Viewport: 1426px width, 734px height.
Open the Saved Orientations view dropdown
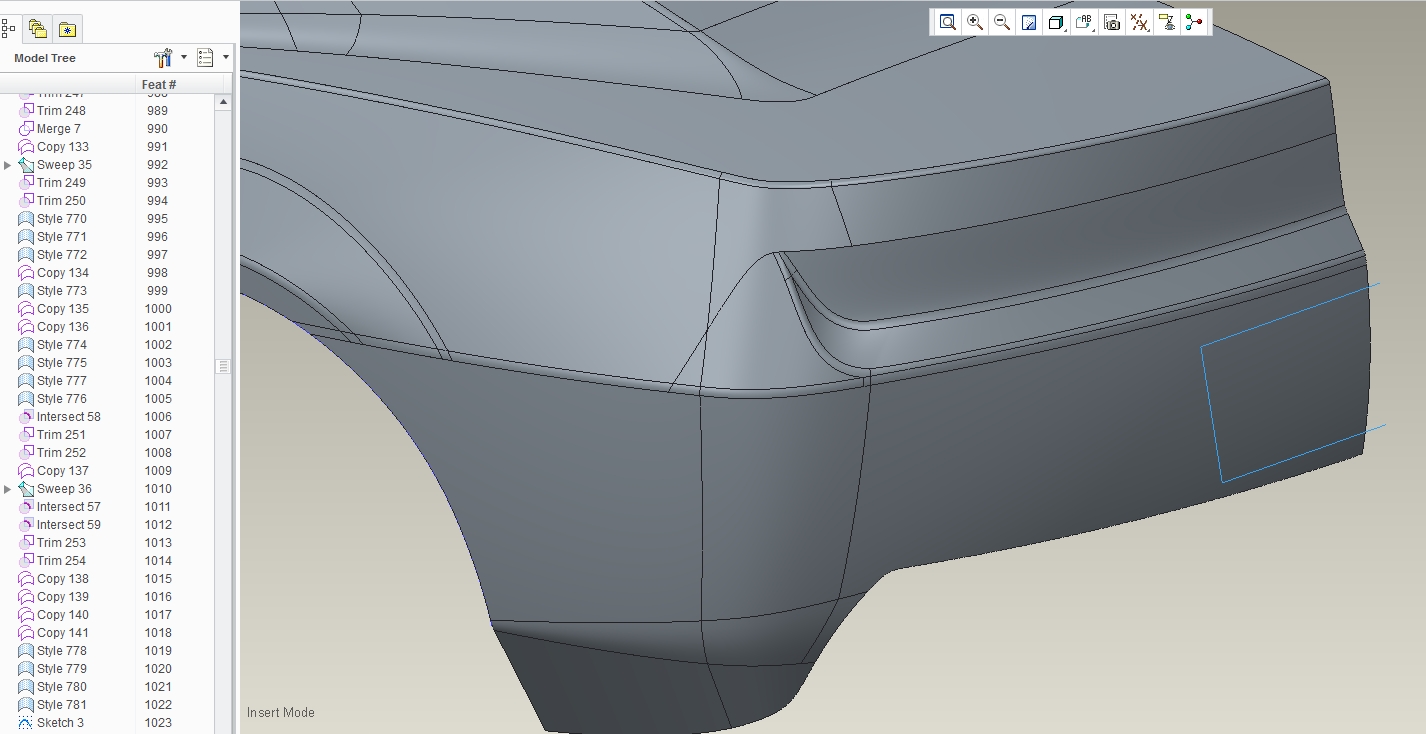1084,22
